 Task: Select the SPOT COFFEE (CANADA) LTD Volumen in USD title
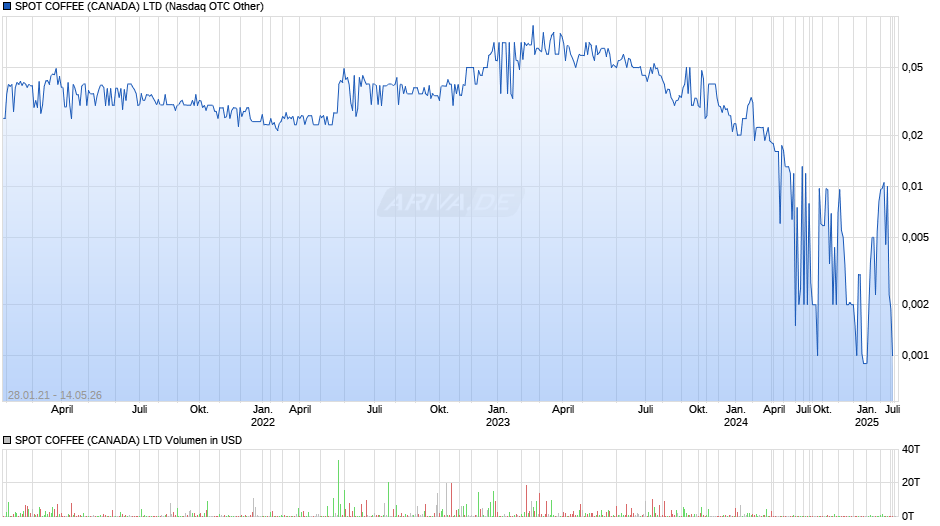128,440
